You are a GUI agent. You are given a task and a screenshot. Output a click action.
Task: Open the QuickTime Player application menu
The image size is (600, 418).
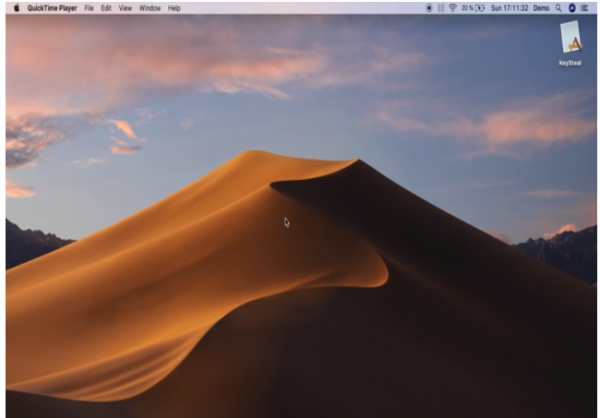pyautogui.click(x=52, y=8)
